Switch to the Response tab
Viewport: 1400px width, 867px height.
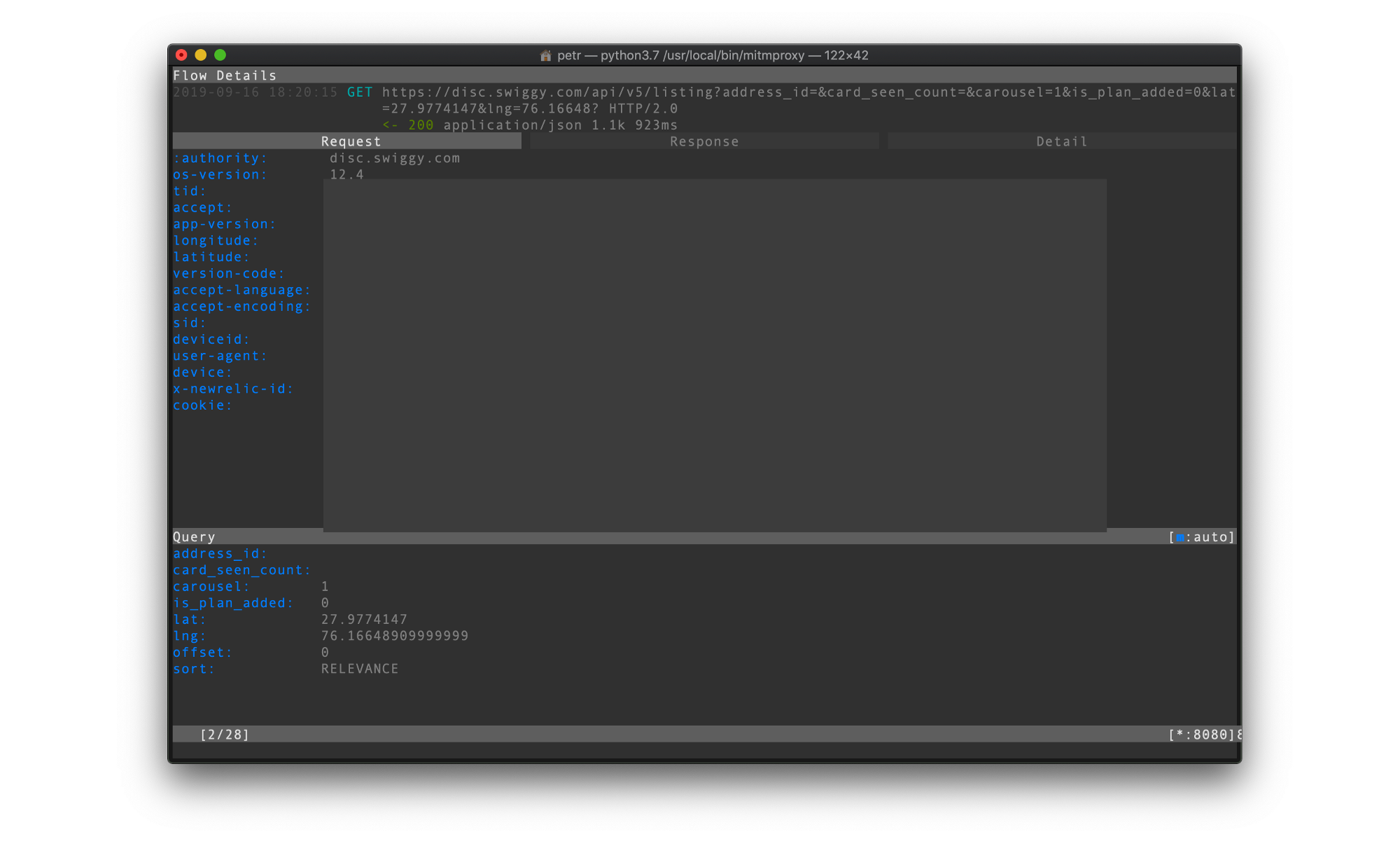coord(703,141)
